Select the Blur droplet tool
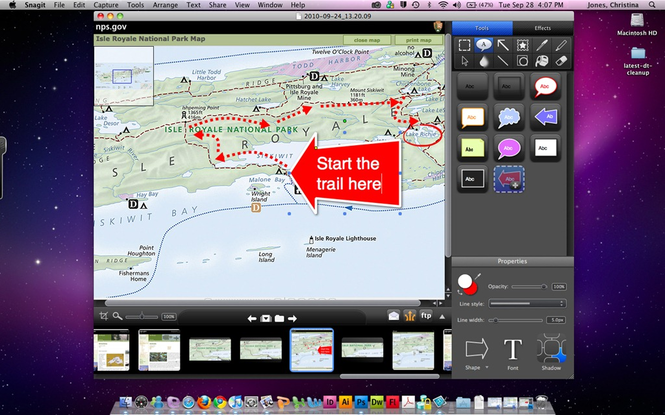This screenshot has width=665, height=415. (x=483, y=61)
